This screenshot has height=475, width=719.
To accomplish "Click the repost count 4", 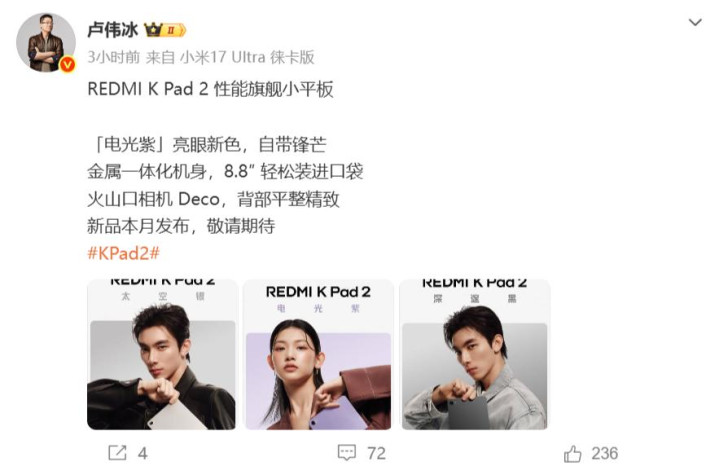I will coord(143,453).
